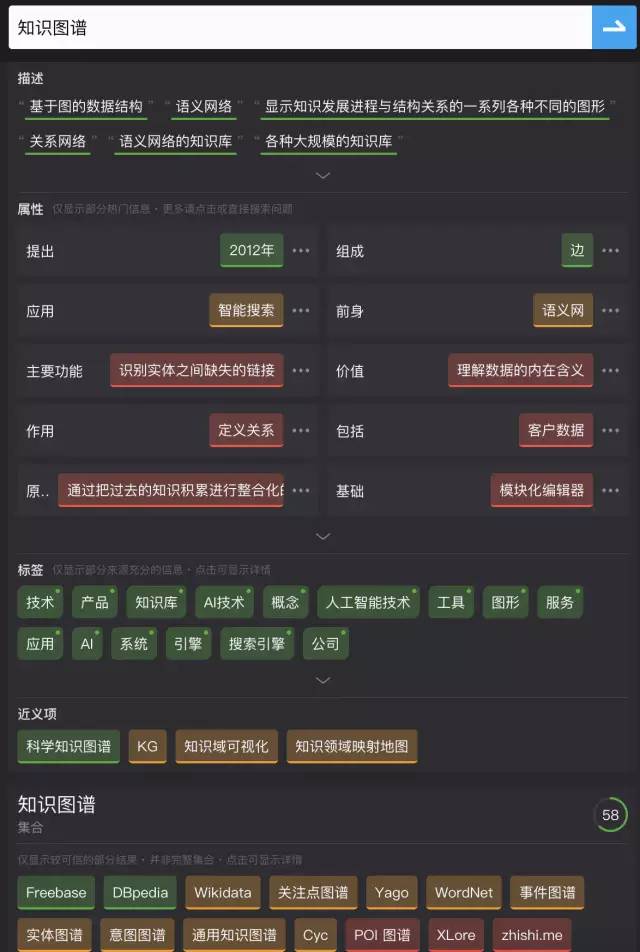Click the dots next to 模块化编辑器
The height and width of the screenshot is (952, 640).
click(611, 491)
